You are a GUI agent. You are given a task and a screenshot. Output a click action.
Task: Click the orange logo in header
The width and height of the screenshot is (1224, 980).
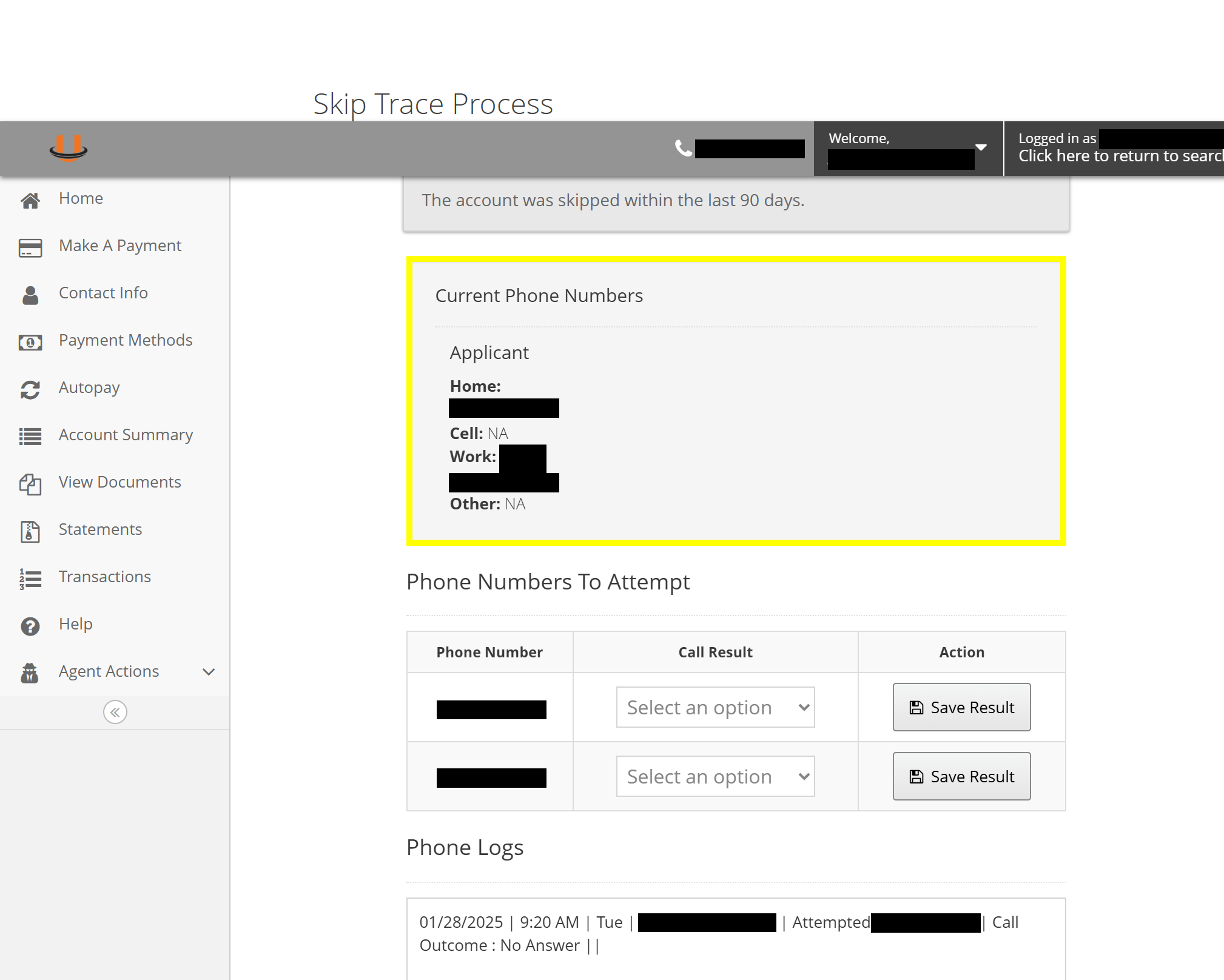coord(69,148)
